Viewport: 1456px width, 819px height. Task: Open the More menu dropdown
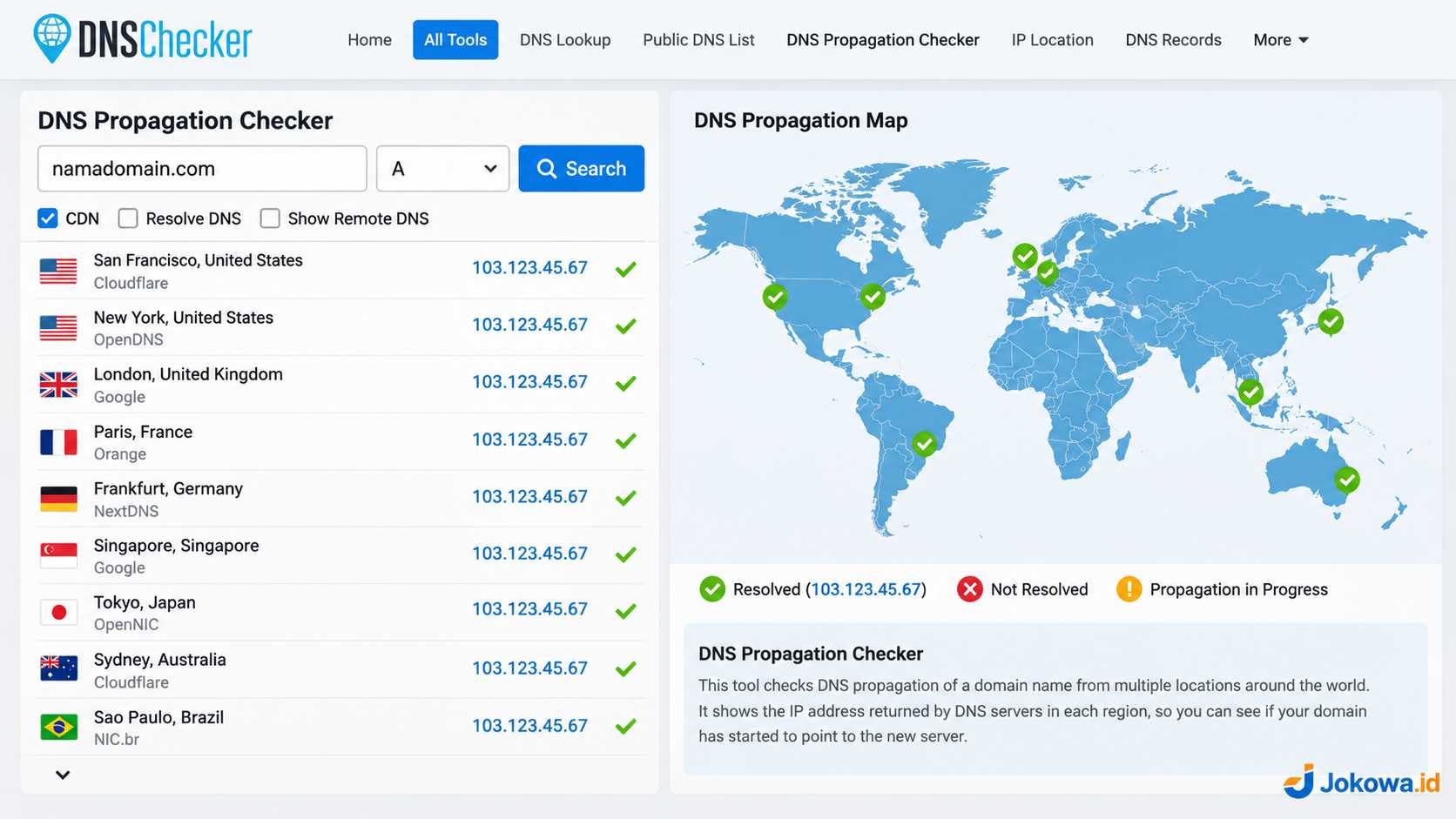coord(1281,40)
